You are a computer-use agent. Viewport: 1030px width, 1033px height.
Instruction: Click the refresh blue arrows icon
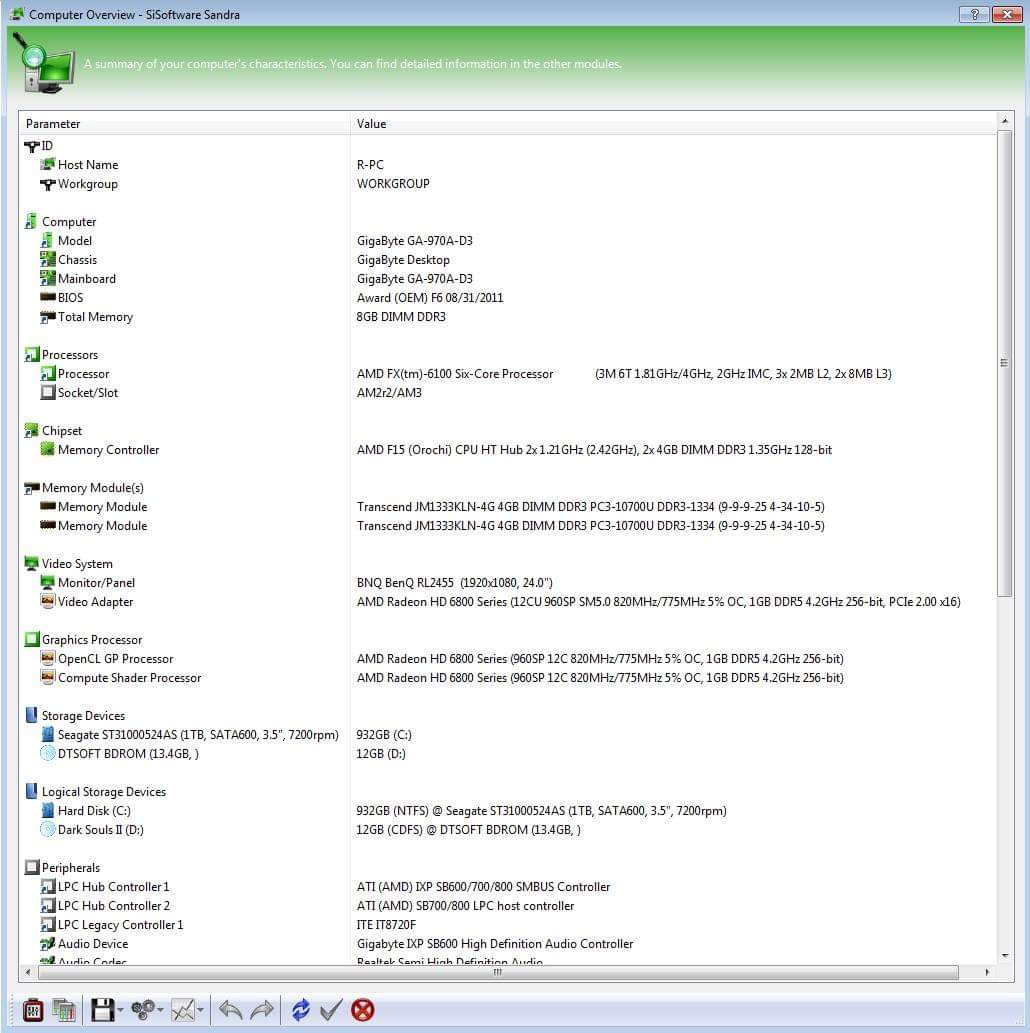coord(300,1010)
